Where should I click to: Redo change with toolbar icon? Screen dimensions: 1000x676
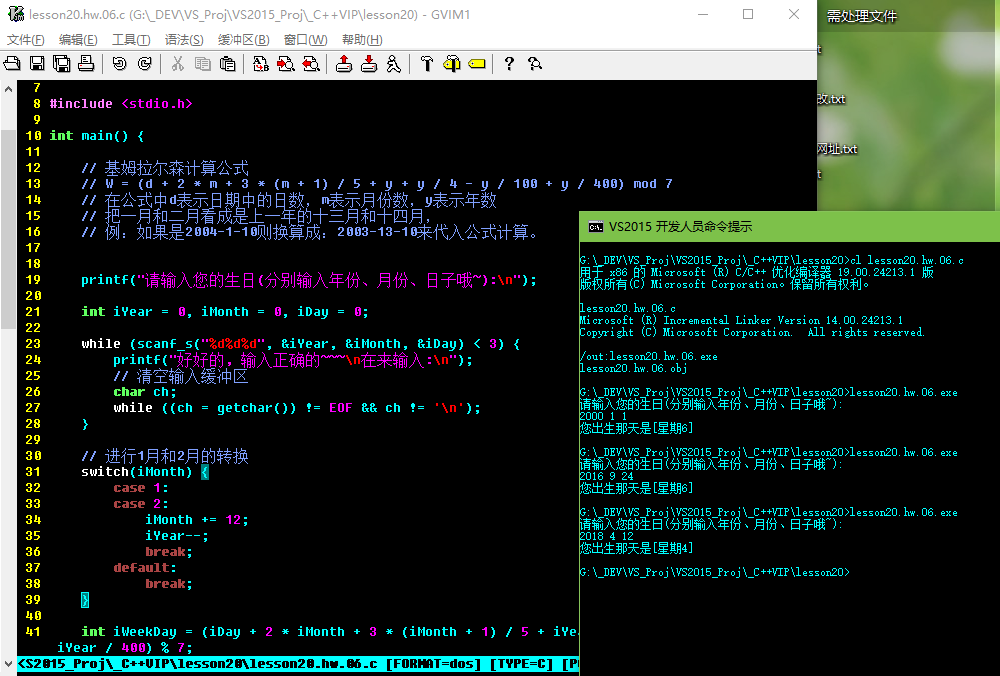coord(145,64)
